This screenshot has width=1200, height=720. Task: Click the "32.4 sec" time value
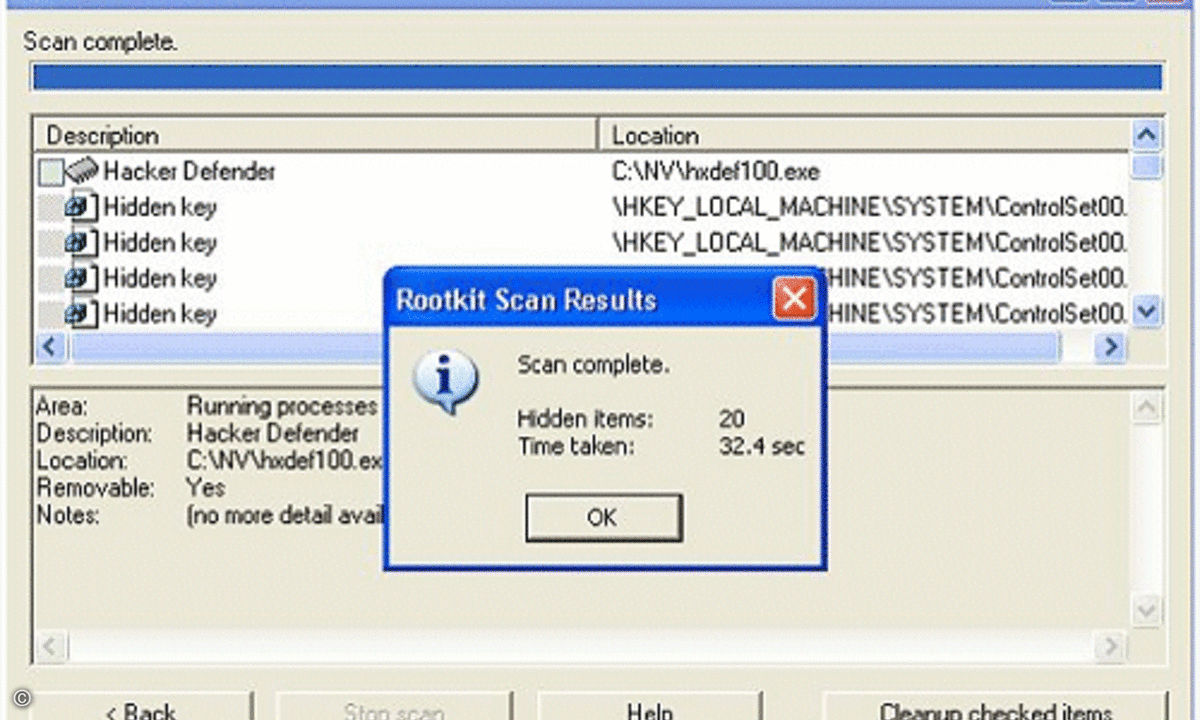click(x=762, y=446)
